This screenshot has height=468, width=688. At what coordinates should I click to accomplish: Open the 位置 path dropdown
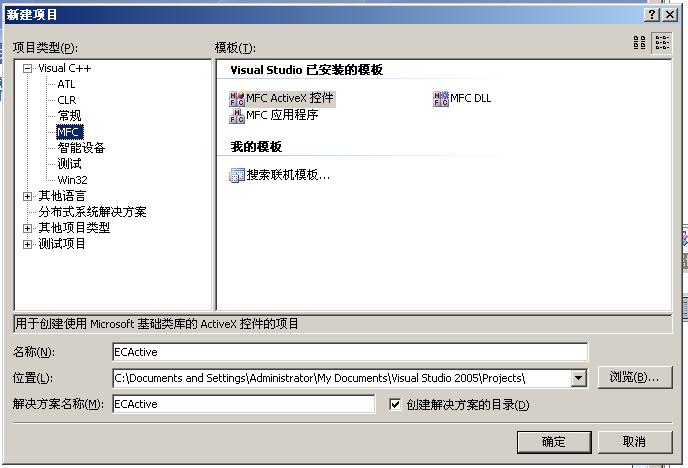[x=578, y=378]
